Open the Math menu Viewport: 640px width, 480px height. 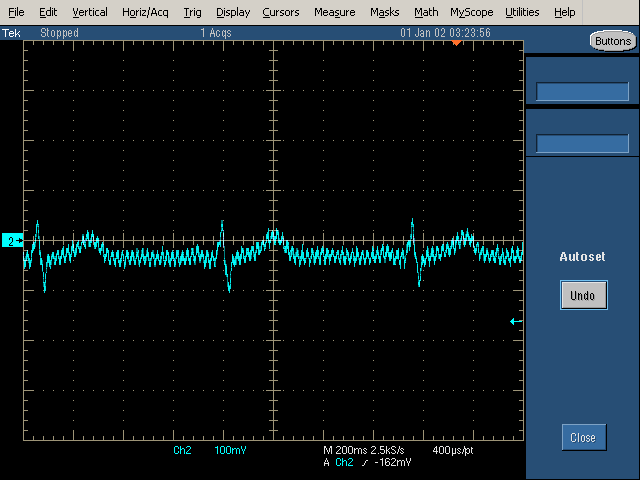[426, 12]
